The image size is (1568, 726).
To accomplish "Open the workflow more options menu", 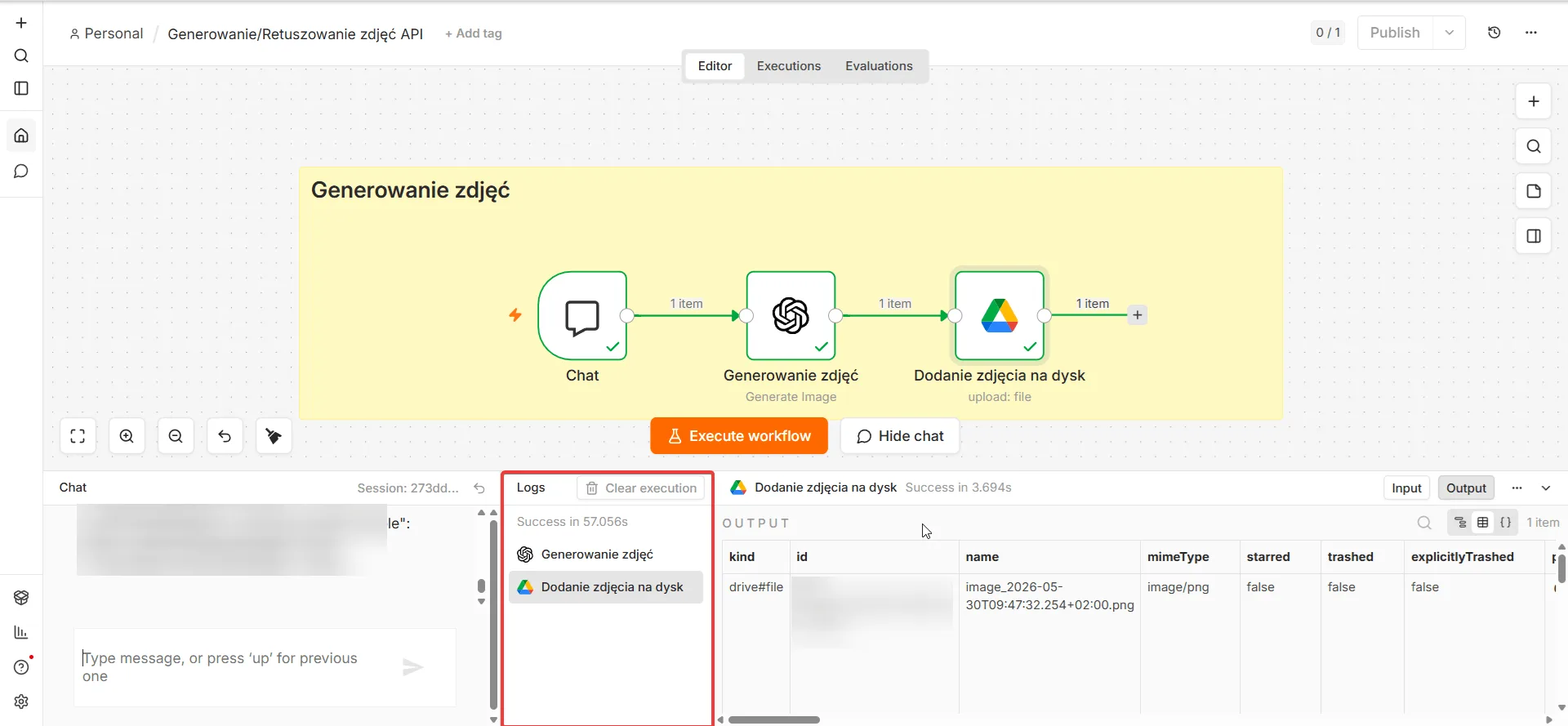I will point(1531,33).
